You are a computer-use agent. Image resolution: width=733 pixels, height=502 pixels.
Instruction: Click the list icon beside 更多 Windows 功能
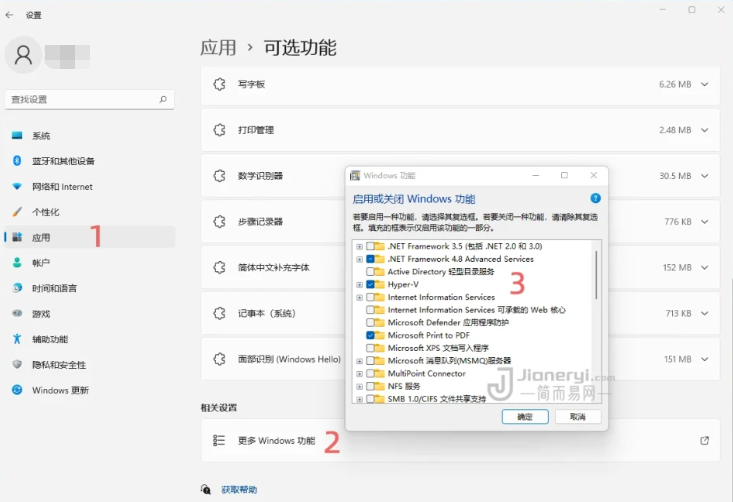219,440
